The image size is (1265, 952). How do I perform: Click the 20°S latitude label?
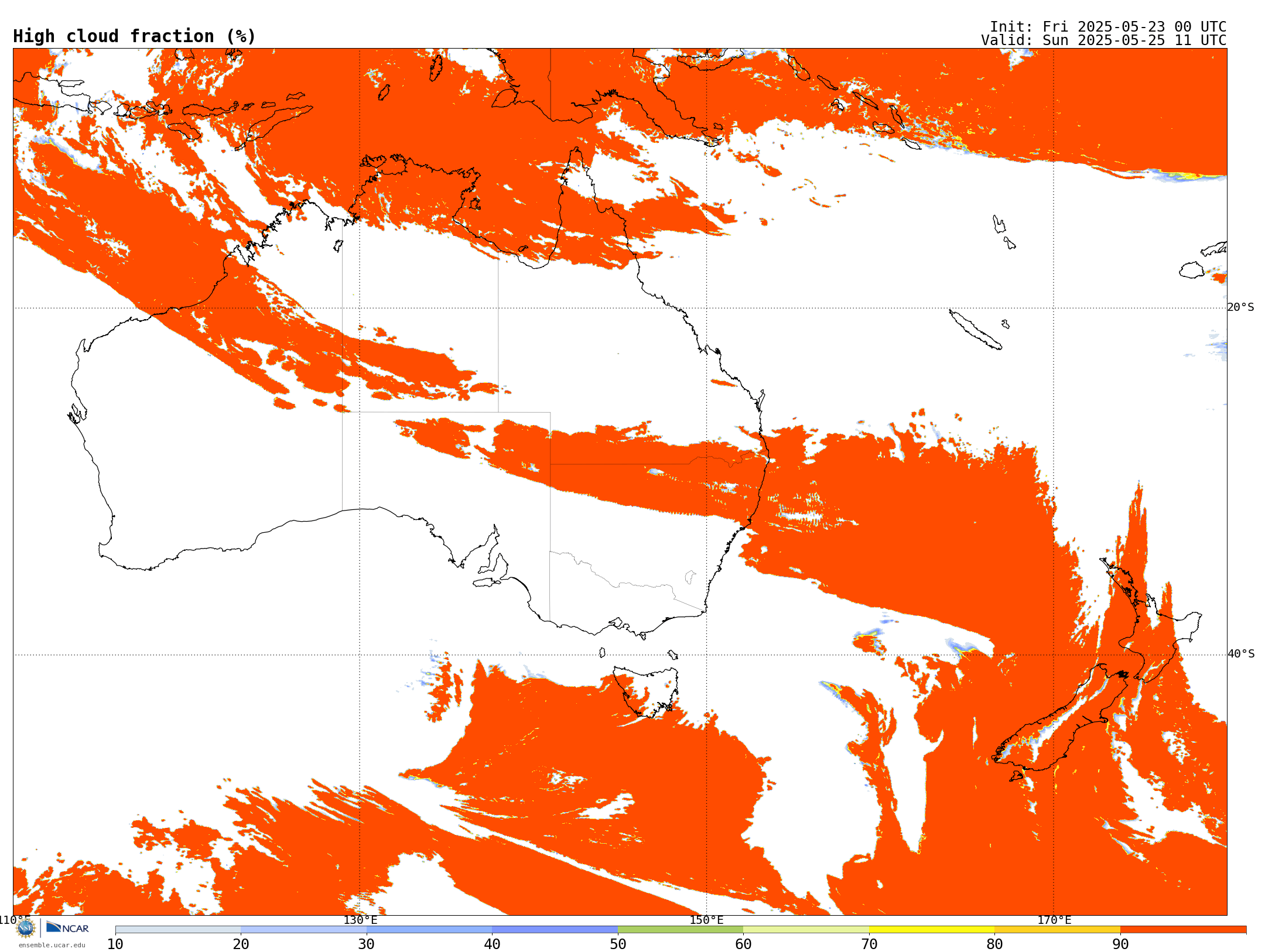click(x=1241, y=307)
